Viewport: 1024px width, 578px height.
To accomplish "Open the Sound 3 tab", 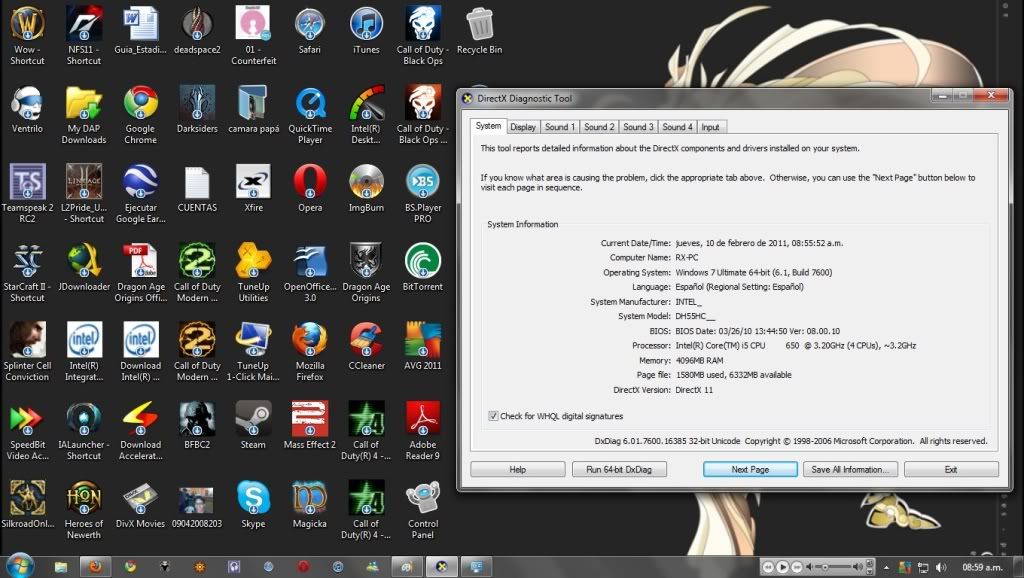I will (x=638, y=127).
